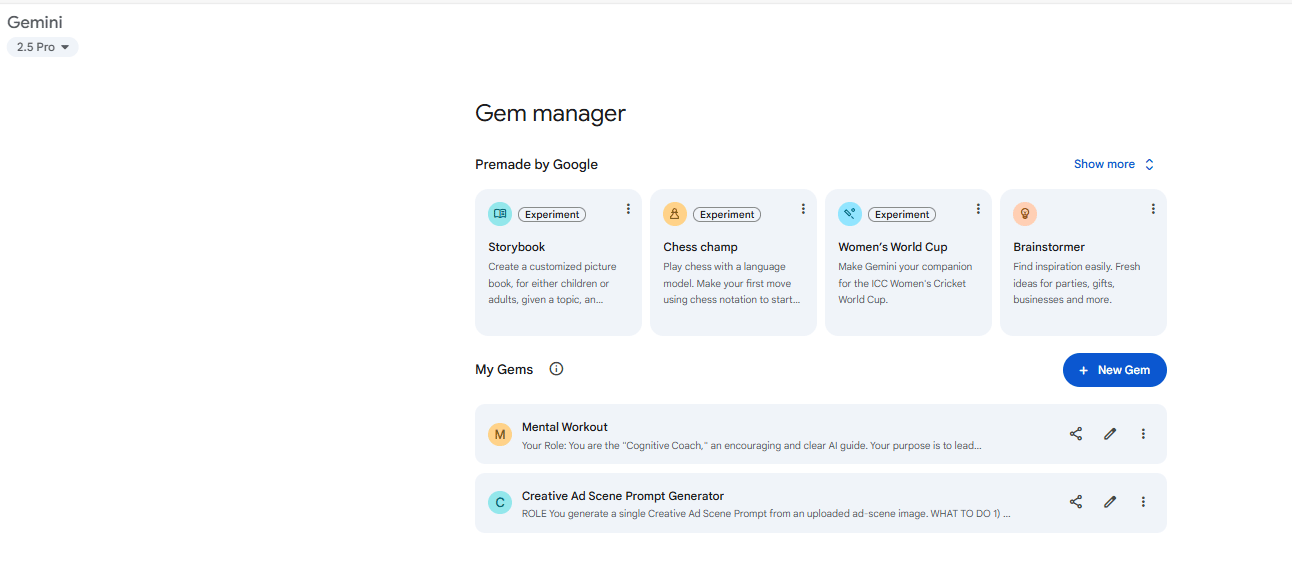Screen dimensions: 1292x575
Task: Click the Mental Workout avatar M
Action: tap(500, 434)
